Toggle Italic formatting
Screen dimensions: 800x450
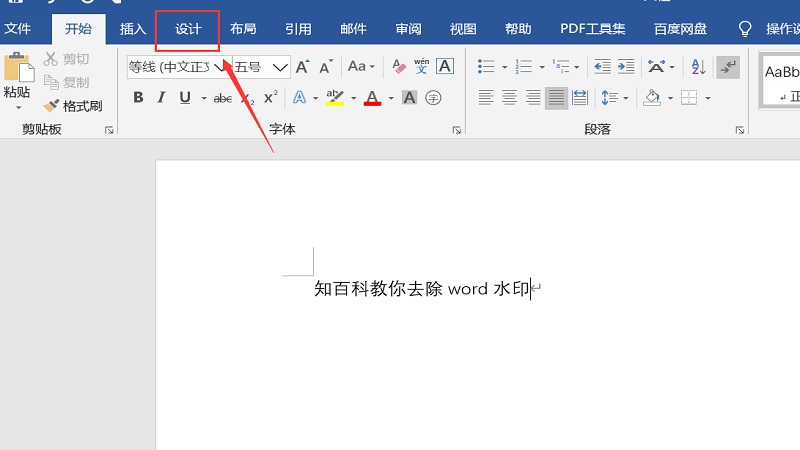(161, 98)
